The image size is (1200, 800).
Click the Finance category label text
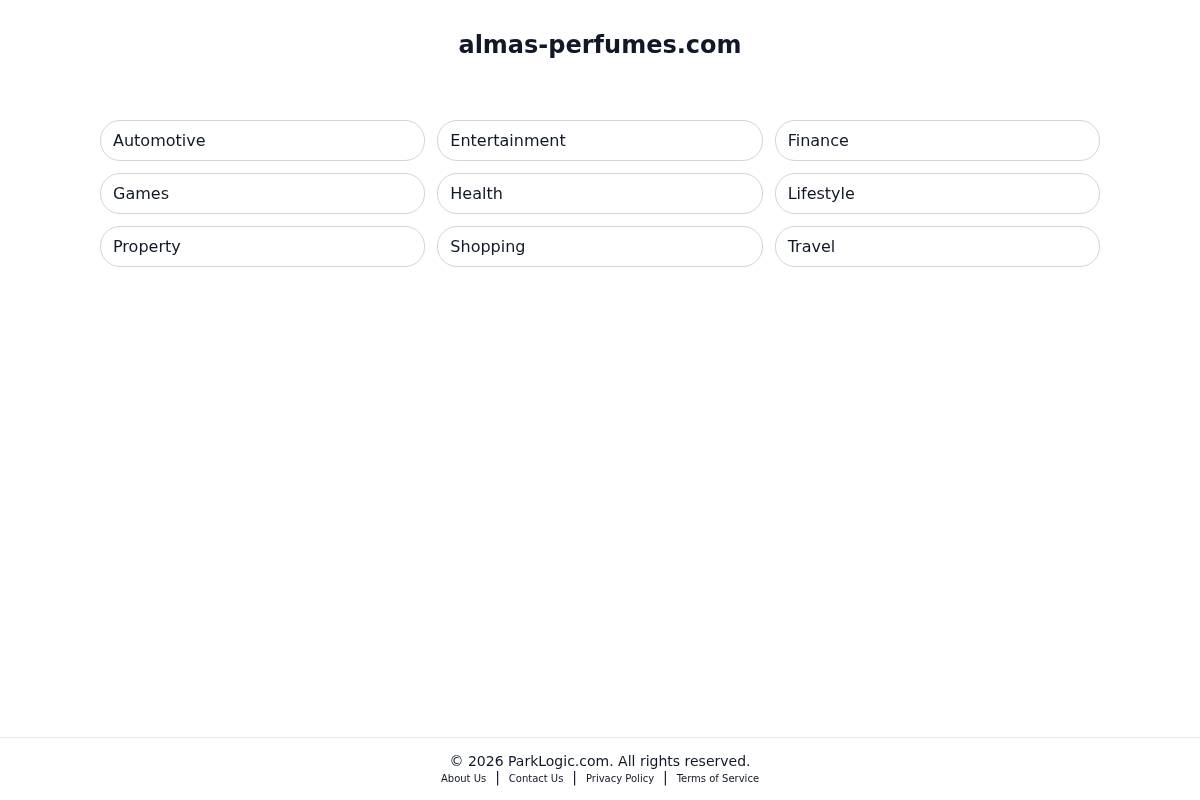pyautogui.click(x=817, y=140)
